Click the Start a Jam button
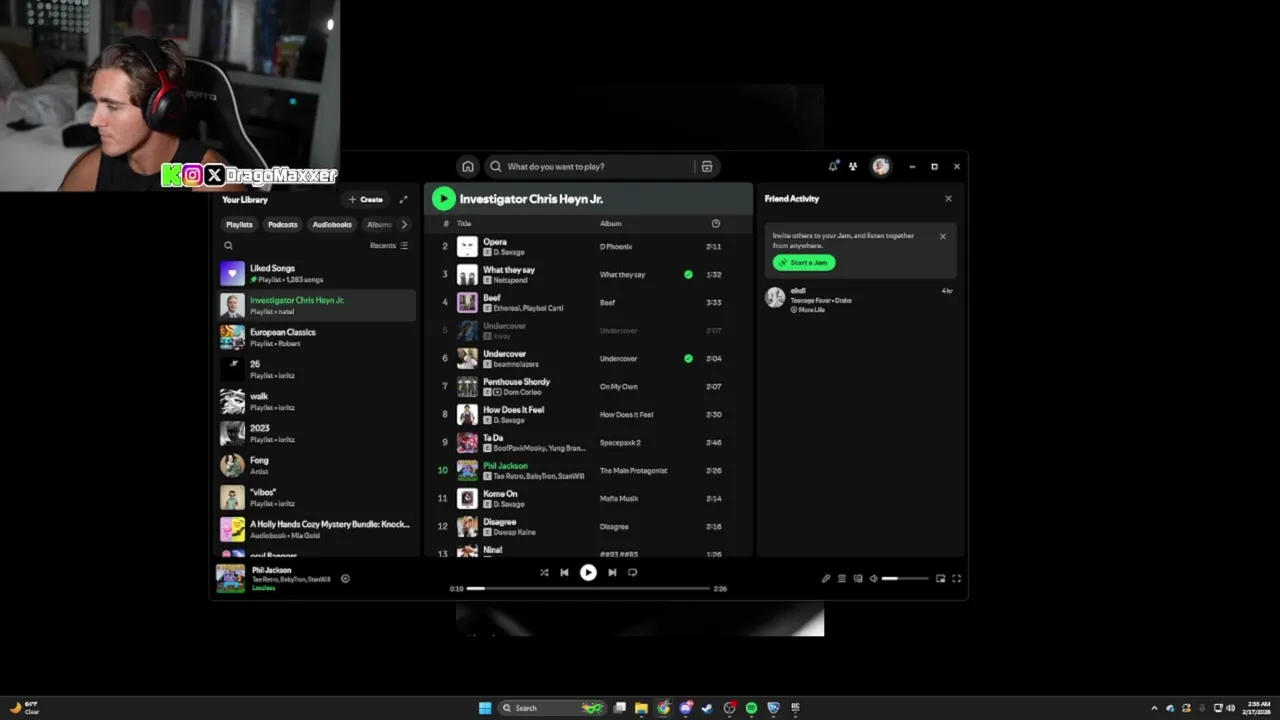This screenshot has width=1280, height=720. point(804,262)
